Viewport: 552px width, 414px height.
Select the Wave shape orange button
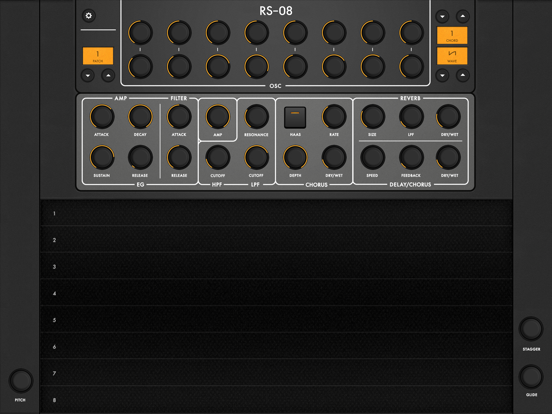point(452,56)
